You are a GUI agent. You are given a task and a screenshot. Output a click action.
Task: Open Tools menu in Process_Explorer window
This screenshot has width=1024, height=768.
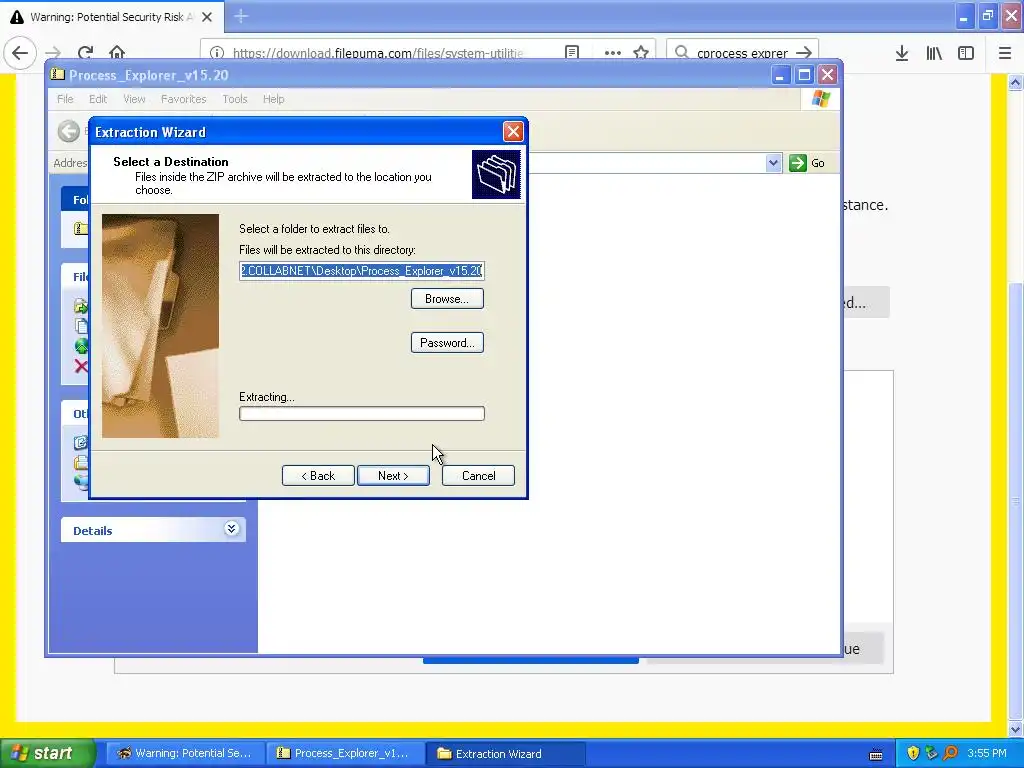234,99
